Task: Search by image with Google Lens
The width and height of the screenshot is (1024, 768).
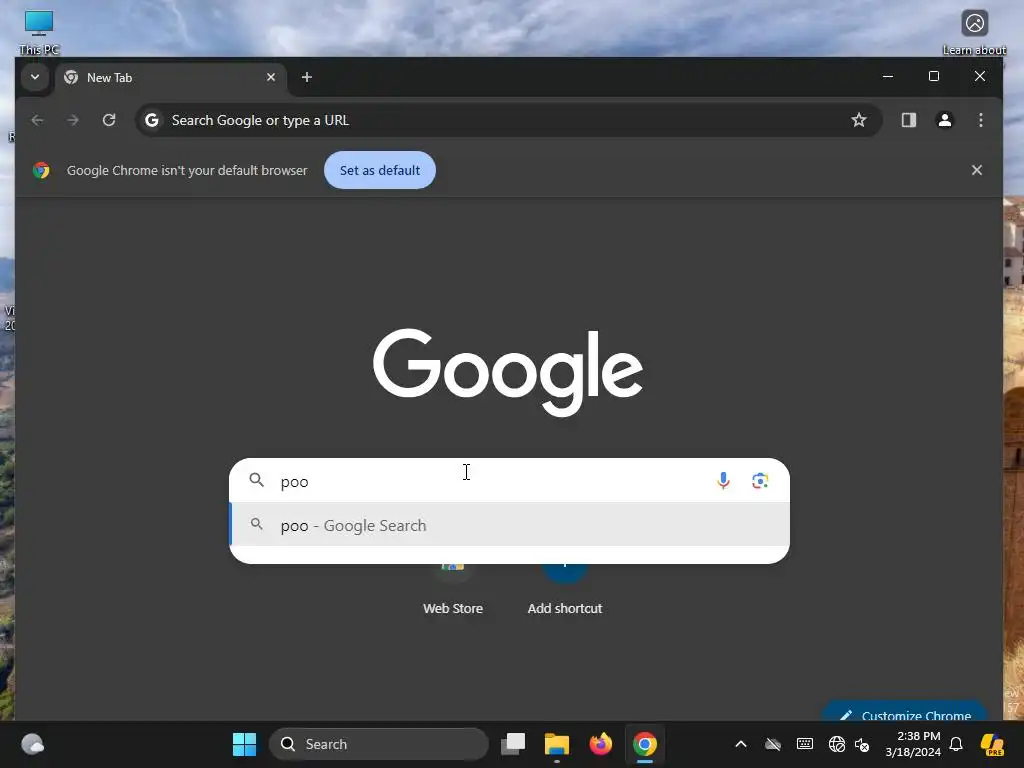Action: pos(760,481)
